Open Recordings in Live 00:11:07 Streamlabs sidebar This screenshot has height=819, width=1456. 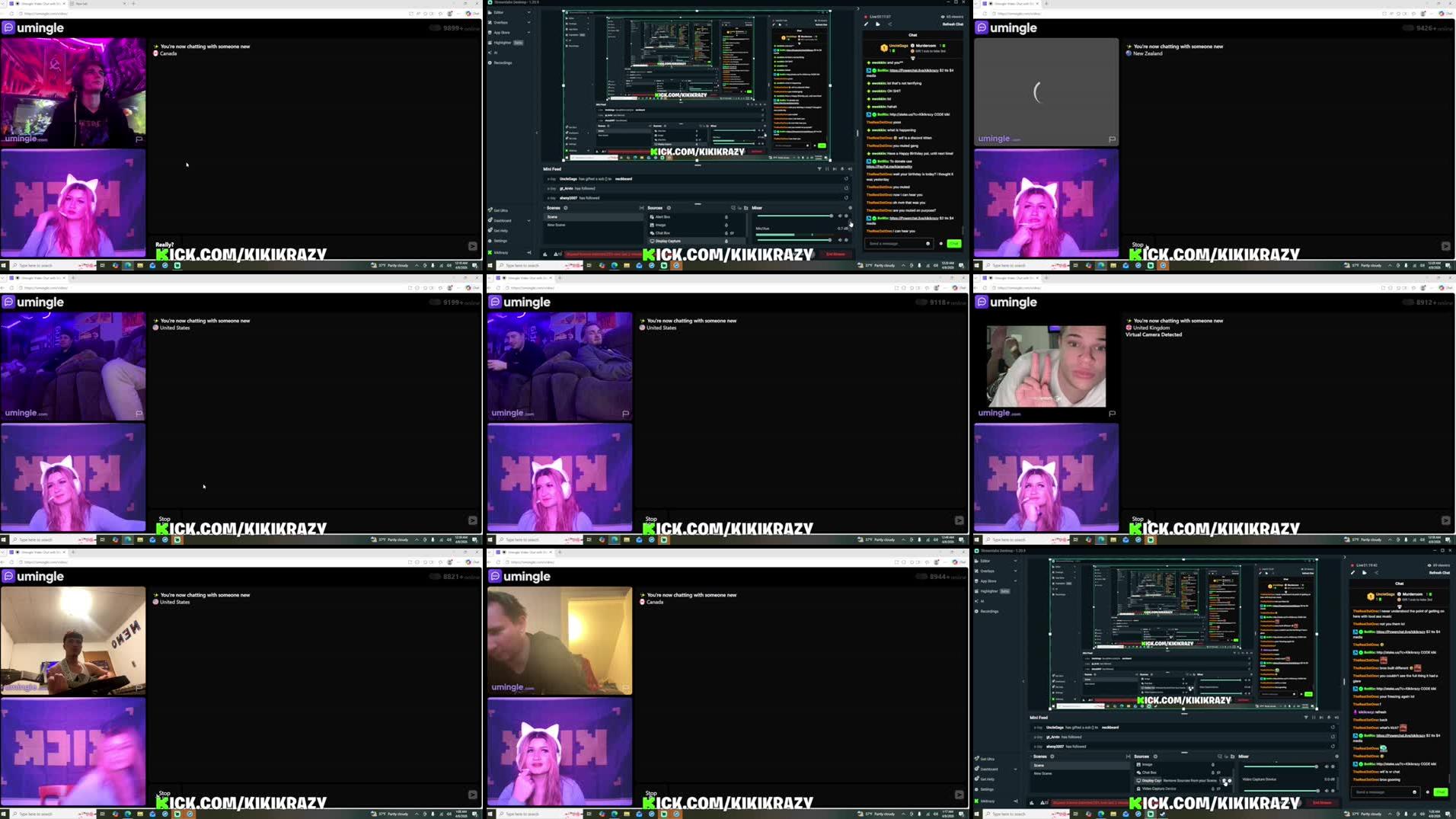pos(500,62)
